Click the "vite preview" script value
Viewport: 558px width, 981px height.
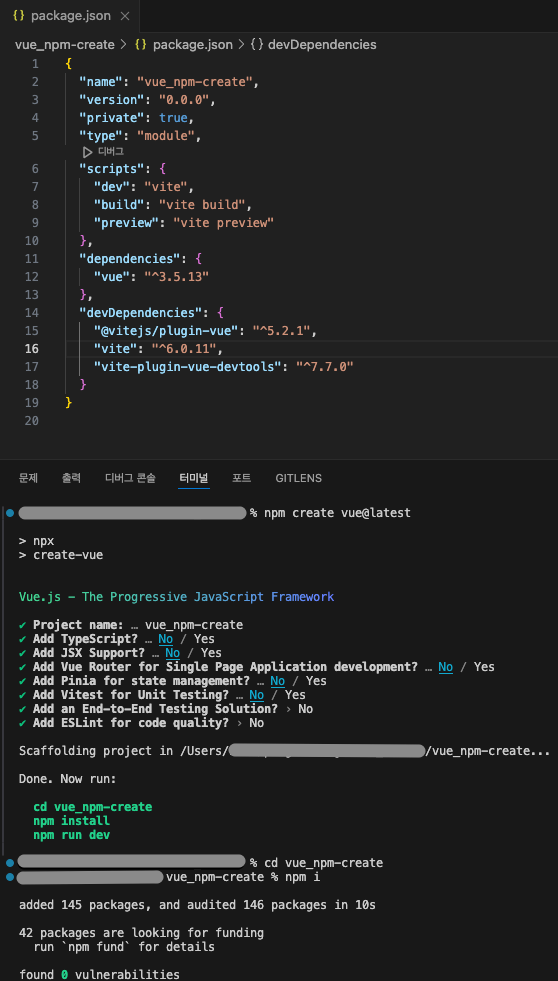(223, 223)
